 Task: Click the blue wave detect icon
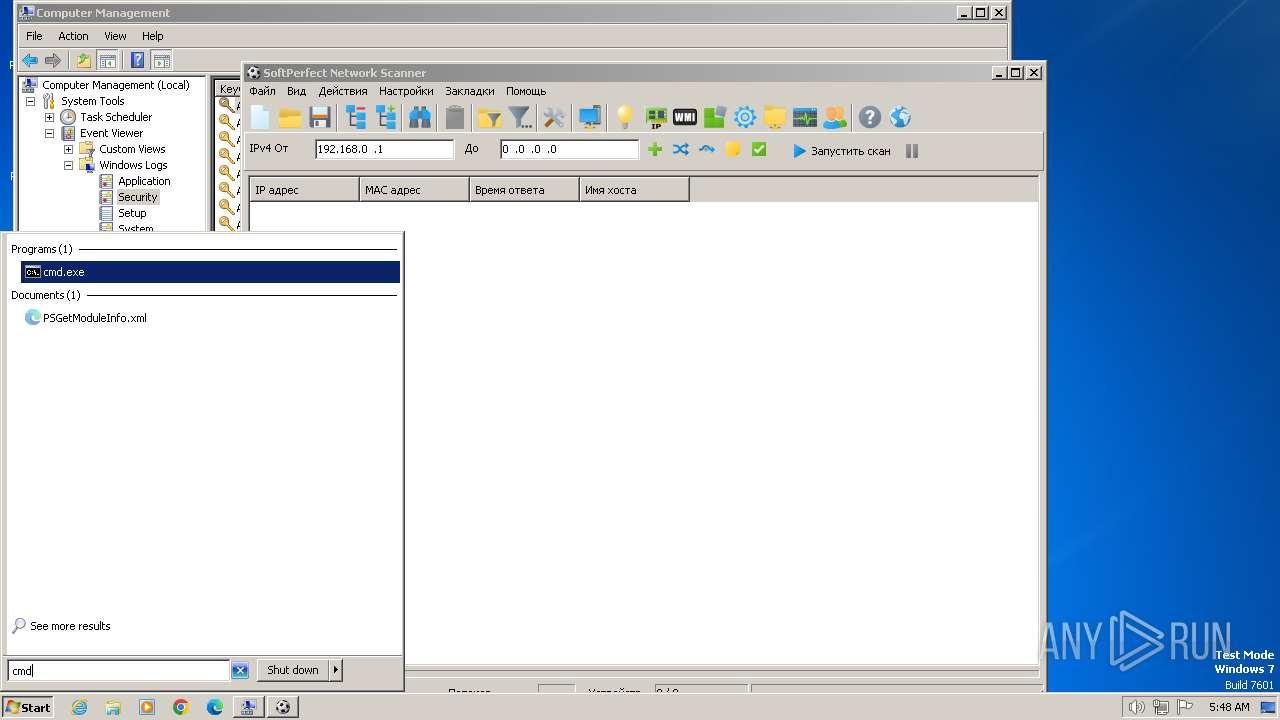(x=707, y=150)
